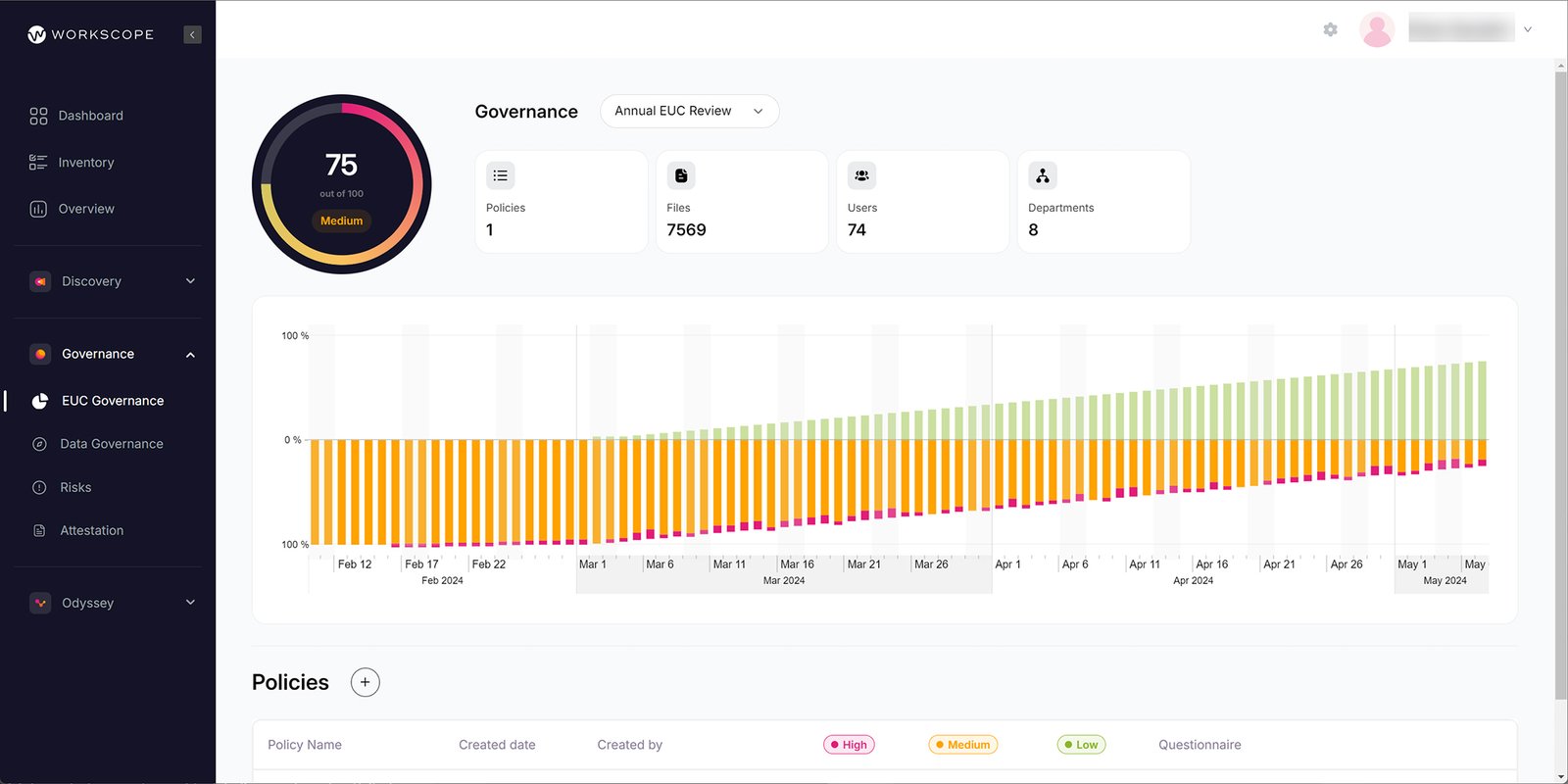Click the Departments hierarchy icon
Viewport: 1568px width, 784px height.
[1042, 175]
